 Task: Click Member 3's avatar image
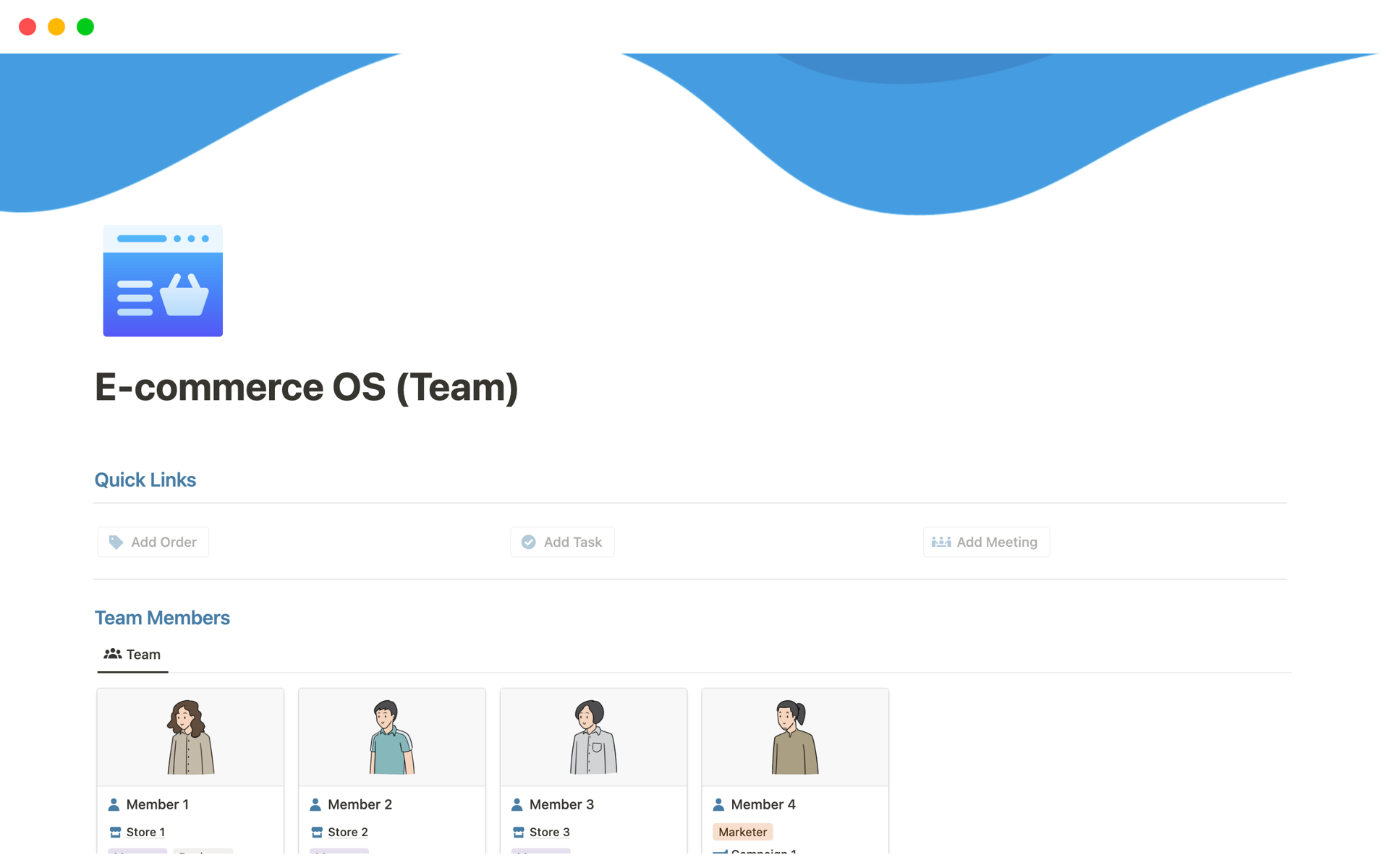pyautogui.click(x=593, y=736)
